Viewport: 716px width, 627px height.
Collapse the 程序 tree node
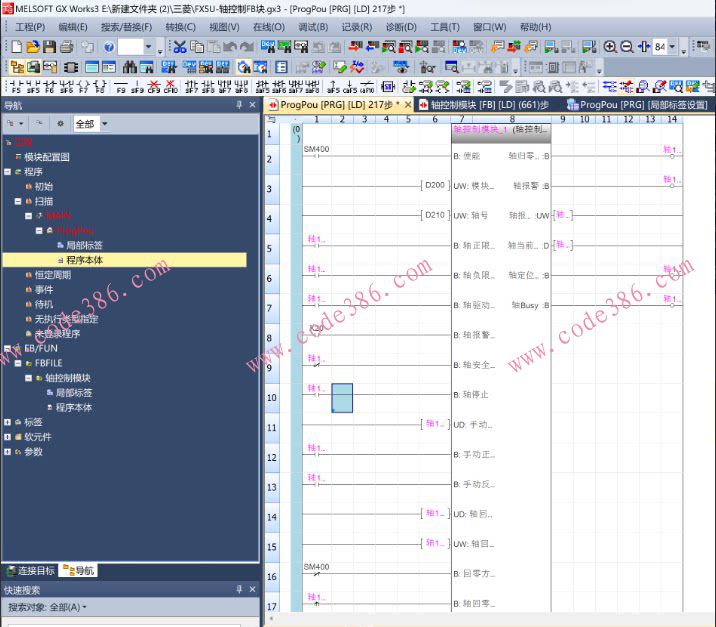tap(7, 172)
